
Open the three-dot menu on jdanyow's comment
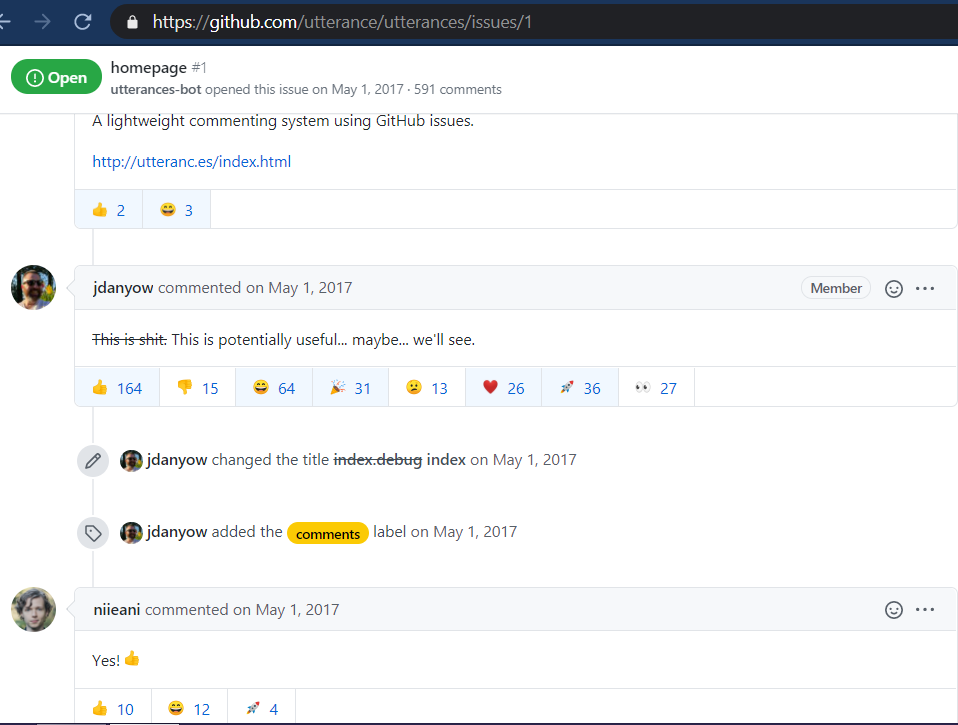(925, 288)
